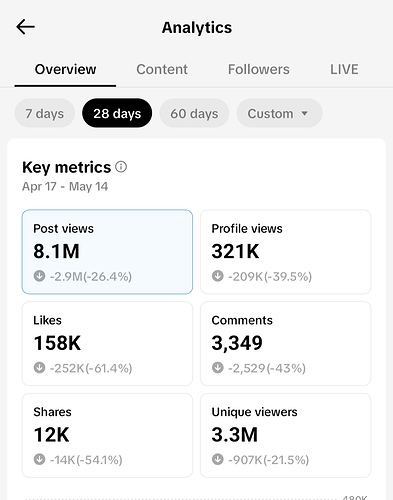The height and width of the screenshot is (500, 393).
Task: Select the Unique viewers metric card
Action: pyautogui.click(x=286, y=435)
